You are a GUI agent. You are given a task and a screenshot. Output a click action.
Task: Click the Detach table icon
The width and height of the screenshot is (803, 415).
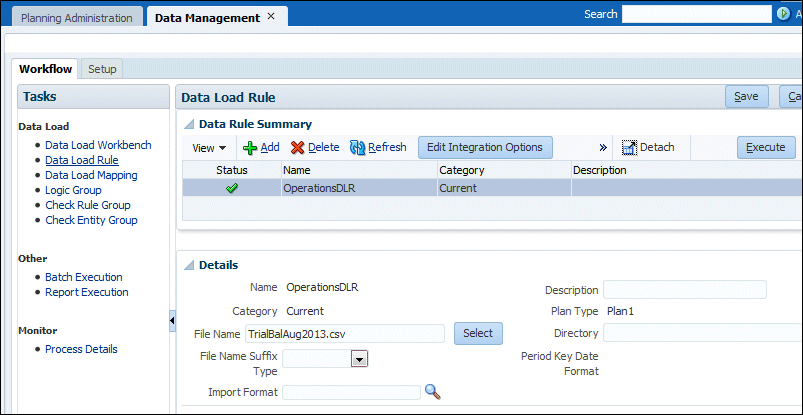click(x=629, y=147)
